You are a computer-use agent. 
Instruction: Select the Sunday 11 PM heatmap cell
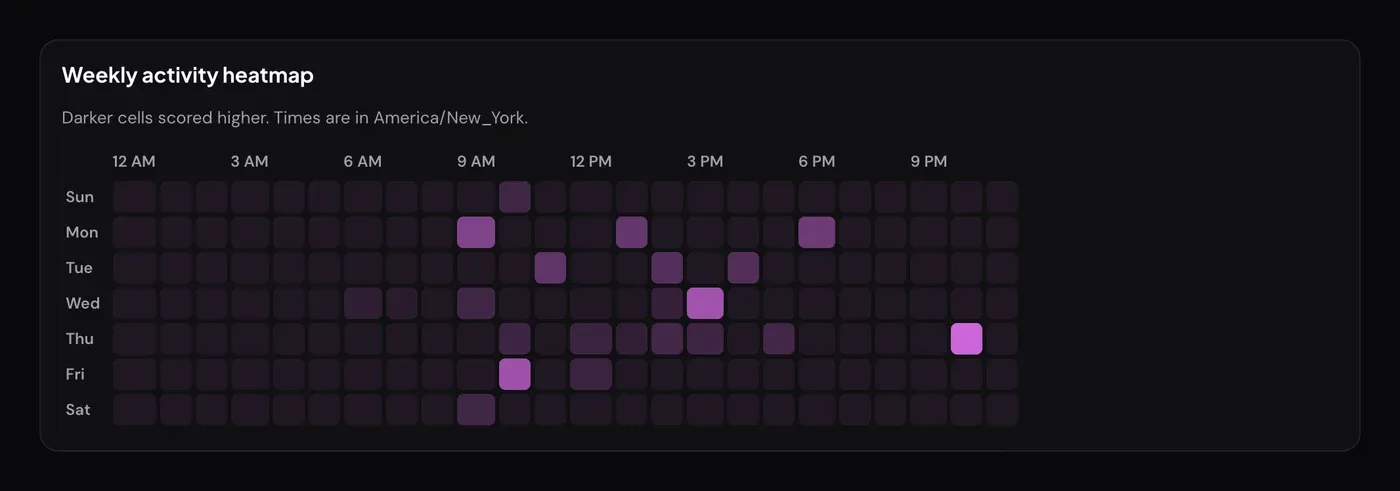tap(1003, 197)
